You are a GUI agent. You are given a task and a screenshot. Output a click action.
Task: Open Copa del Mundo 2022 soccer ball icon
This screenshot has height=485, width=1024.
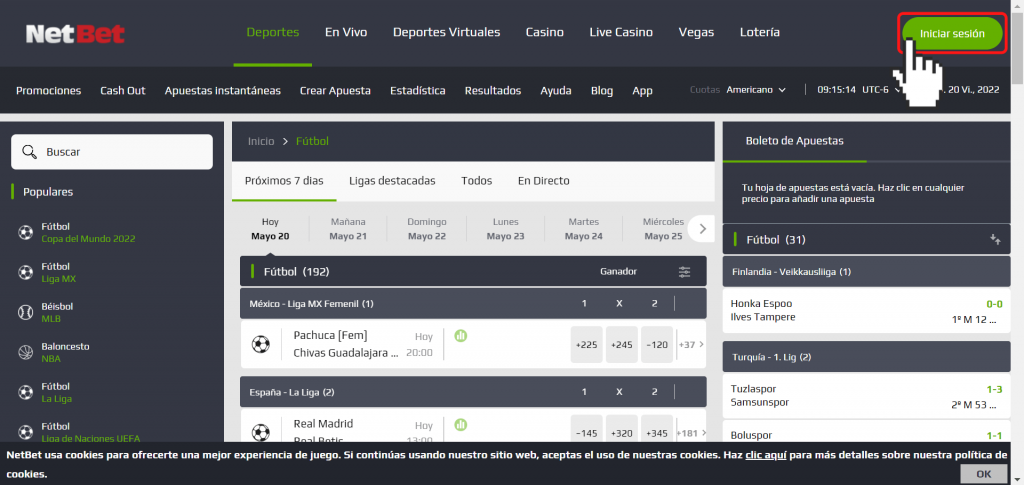(x=25, y=232)
